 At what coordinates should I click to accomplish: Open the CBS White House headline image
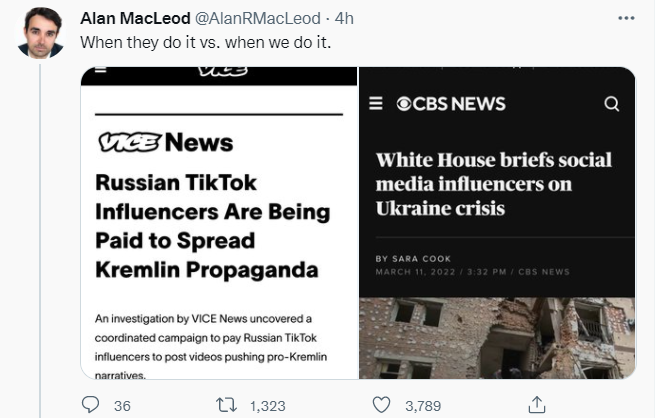(494, 185)
